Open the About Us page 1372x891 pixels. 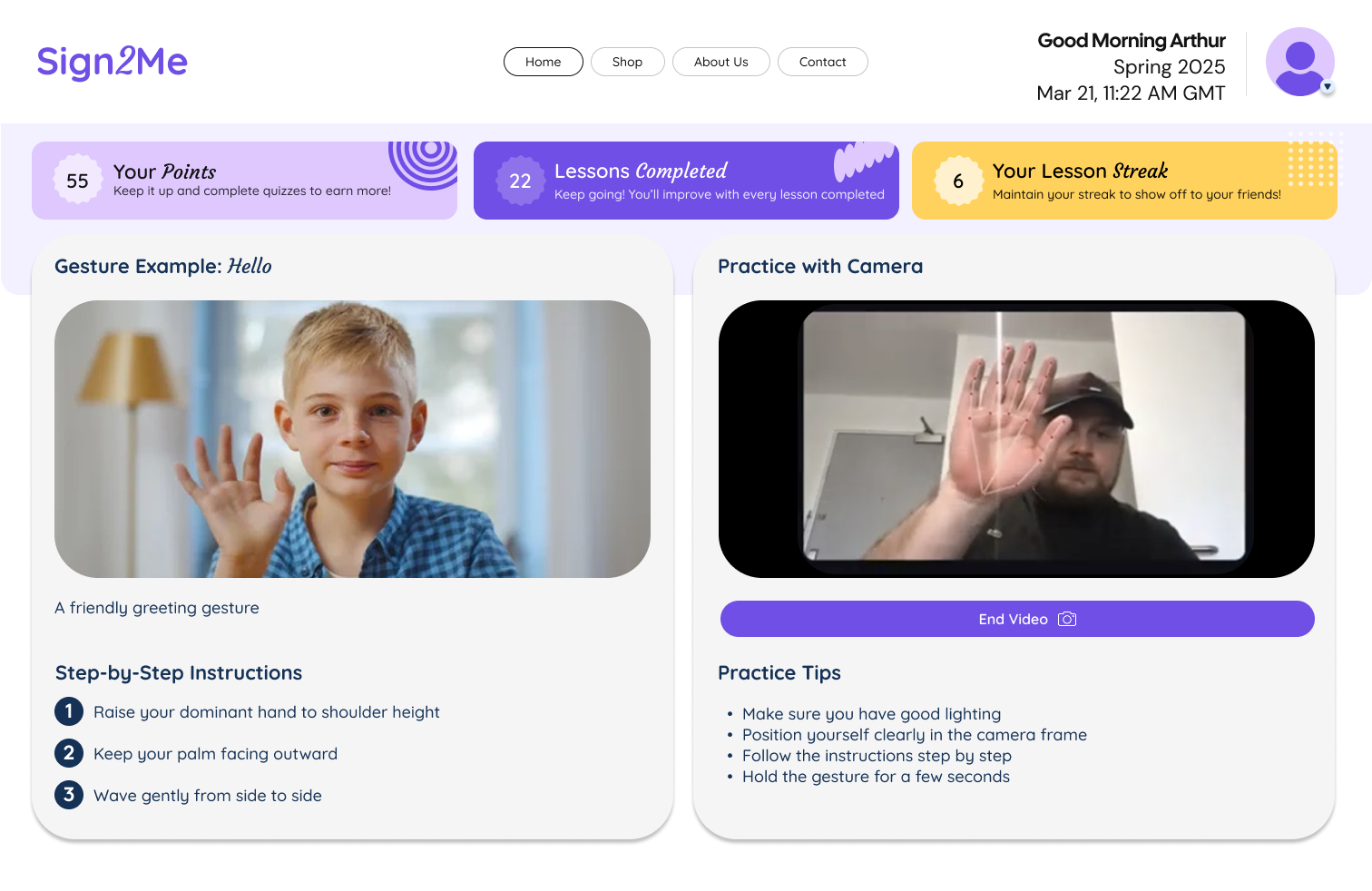pyautogui.click(x=721, y=62)
